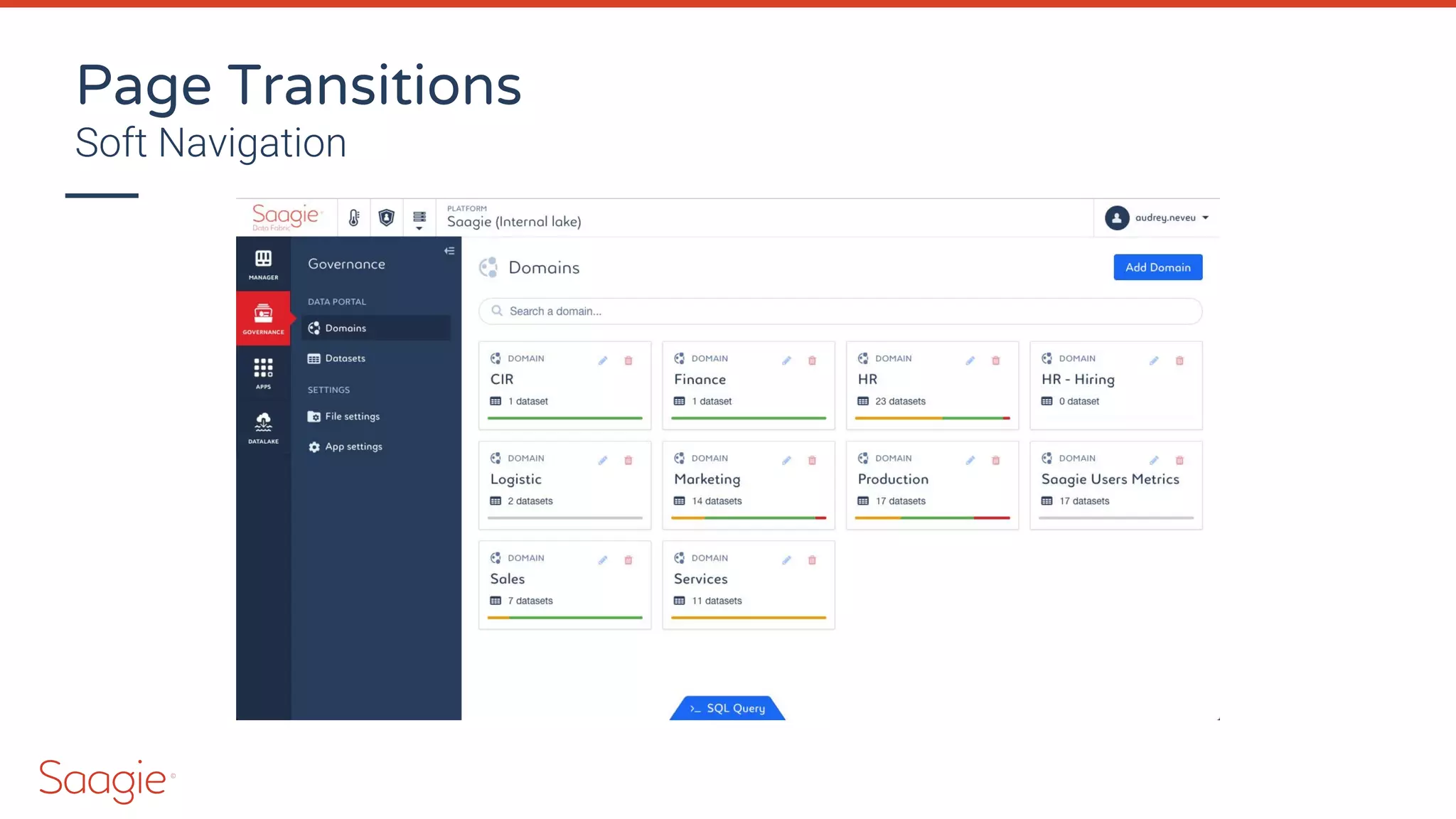The width and height of the screenshot is (1456, 819).
Task: Delete the Marketing domain via trash icon
Action: pyautogui.click(x=812, y=461)
